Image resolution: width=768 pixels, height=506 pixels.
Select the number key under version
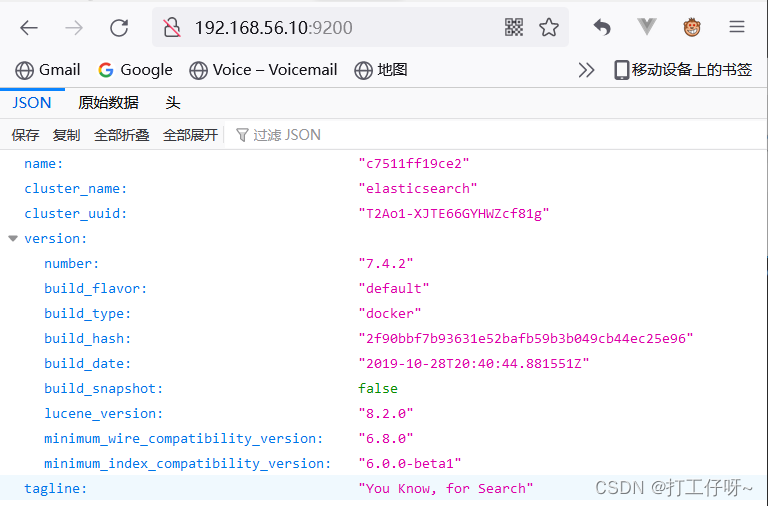pyautogui.click(x=72, y=264)
